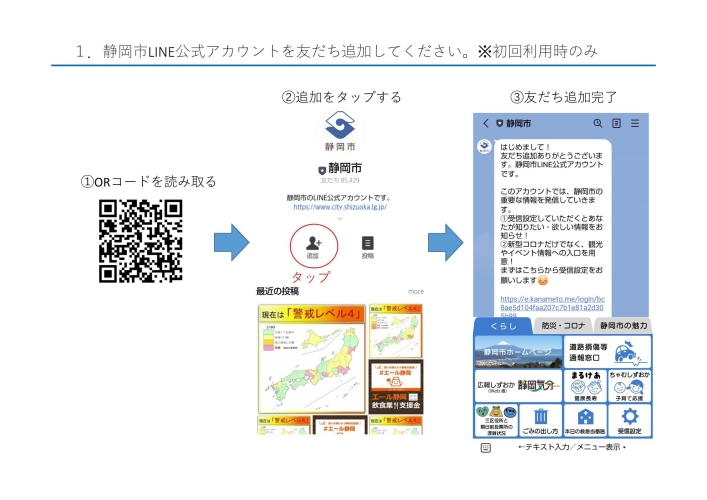
Task: Click the テキスト入力/メニュー表示 bar
Action: coord(572,447)
